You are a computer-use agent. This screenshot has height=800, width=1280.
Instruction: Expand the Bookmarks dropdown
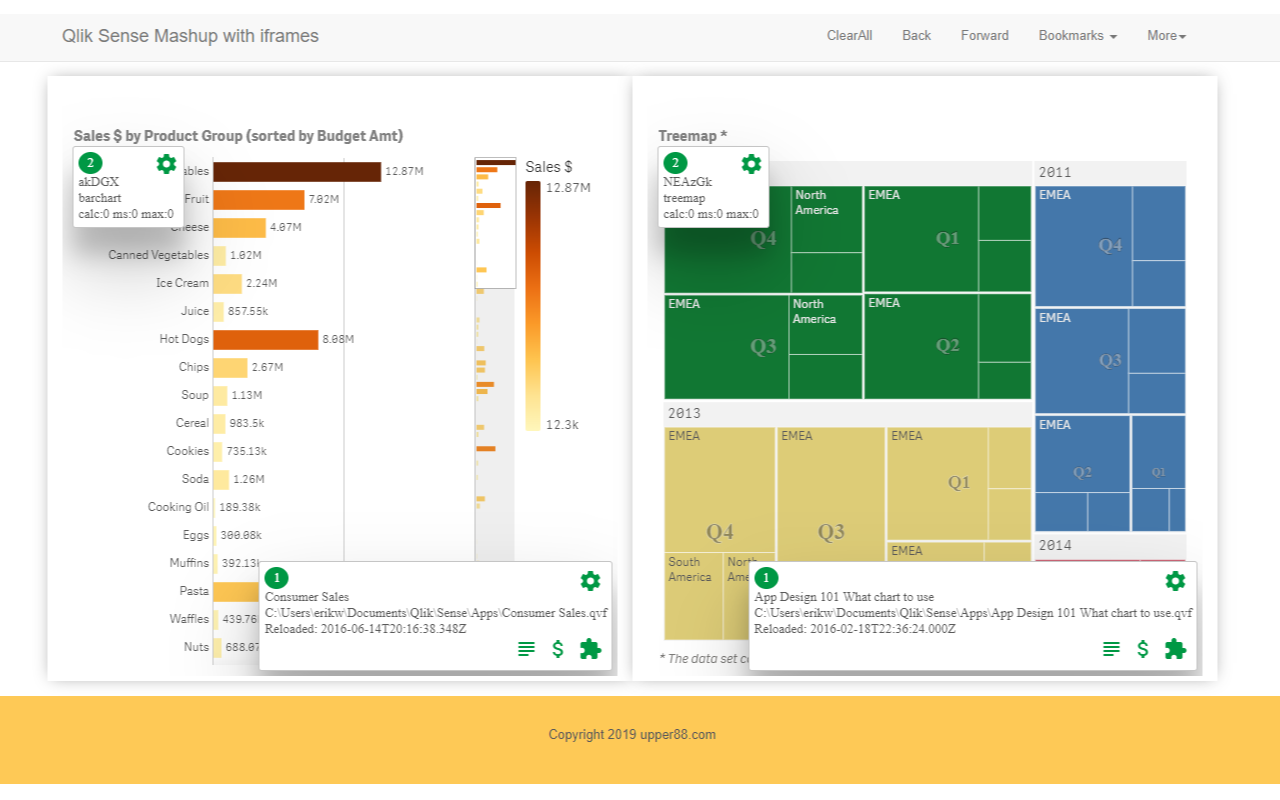(x=1077, y=36)
